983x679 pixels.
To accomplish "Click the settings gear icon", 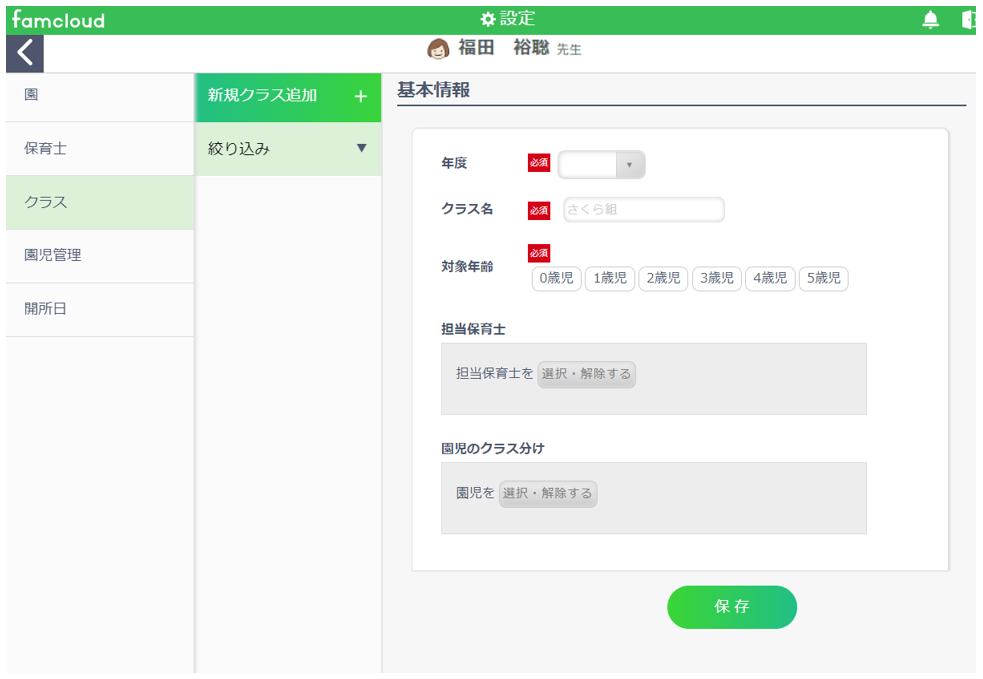I will [488, 19].
